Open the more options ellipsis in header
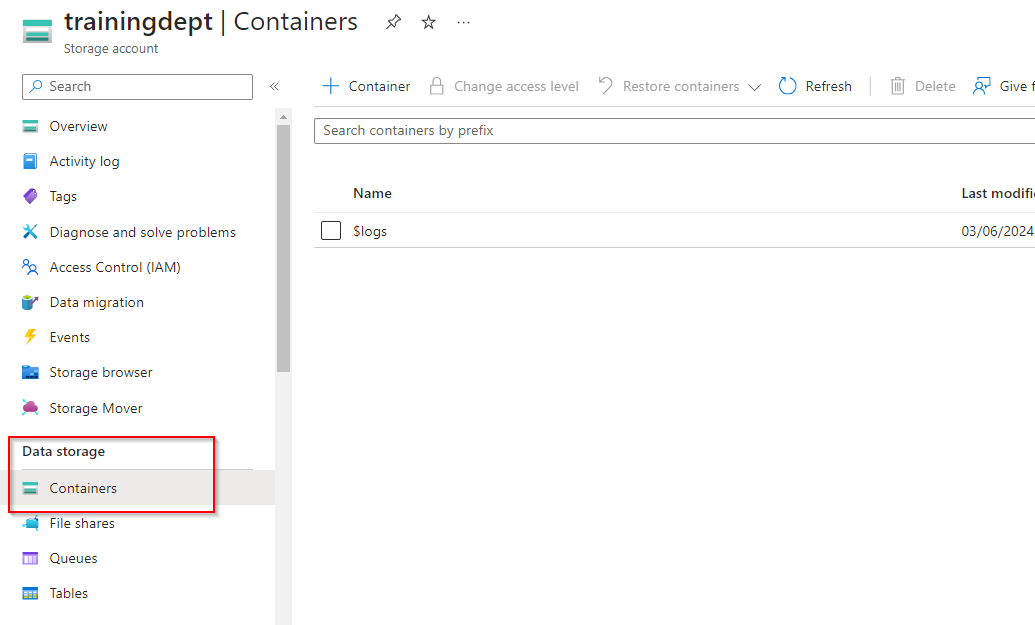This screenshot has width=1035, height=625. click(x=463, y=23)
